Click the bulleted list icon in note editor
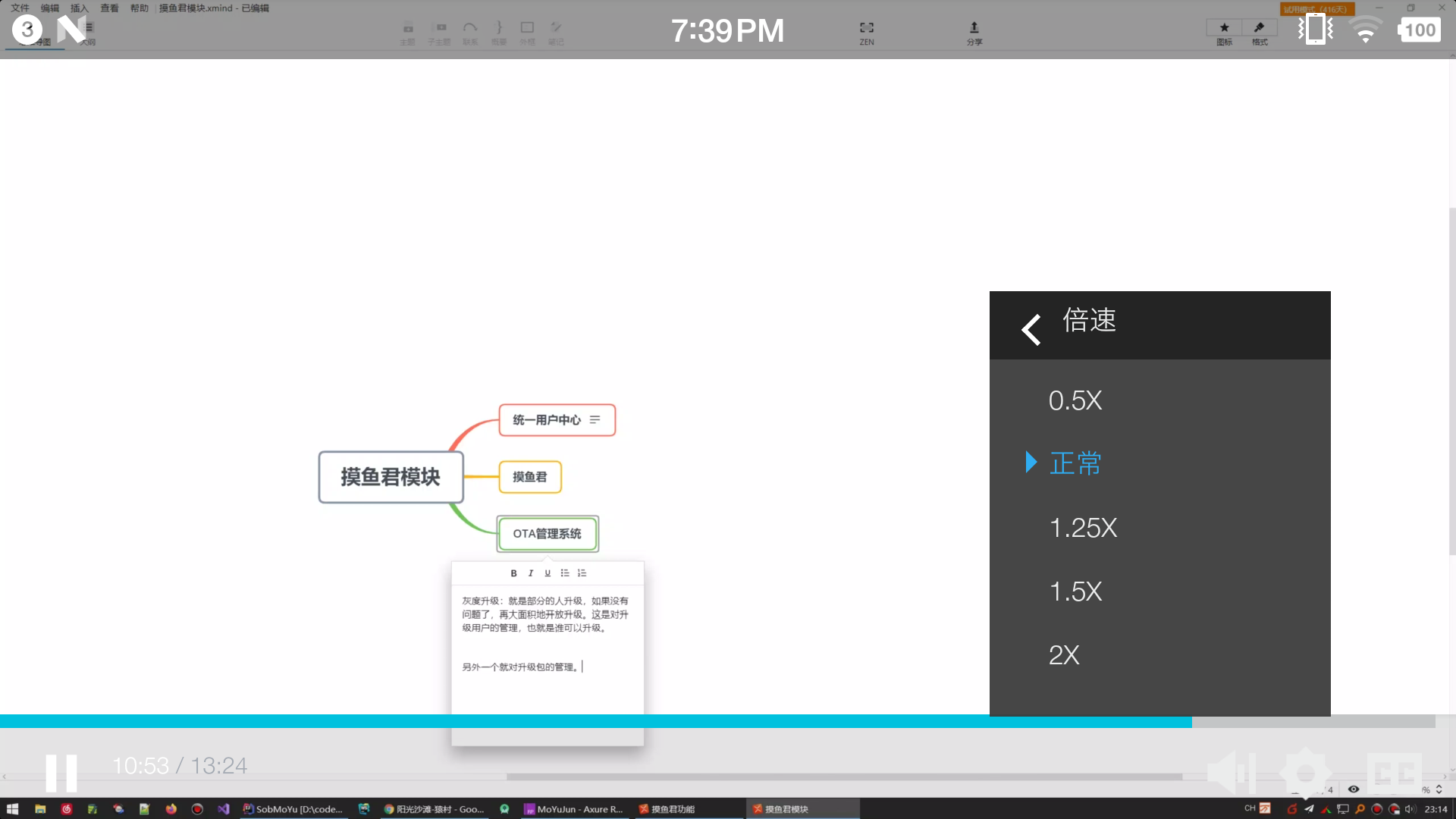Image resolution: width=1456 pixels, height=819 pixels. click(x=565, y=573)
